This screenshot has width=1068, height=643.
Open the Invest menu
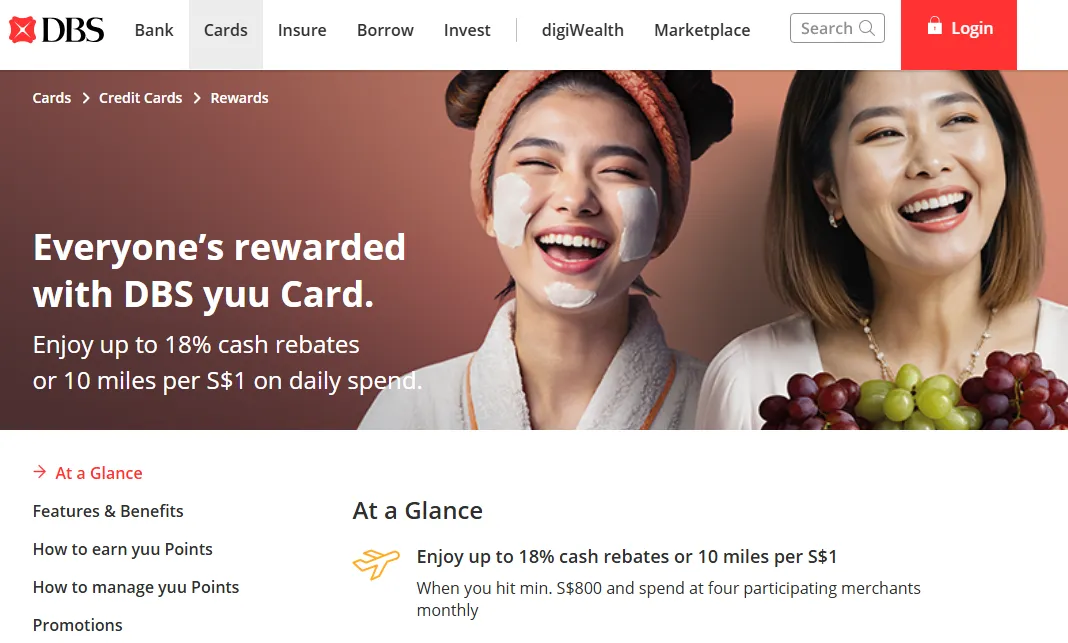pos(467,31)
